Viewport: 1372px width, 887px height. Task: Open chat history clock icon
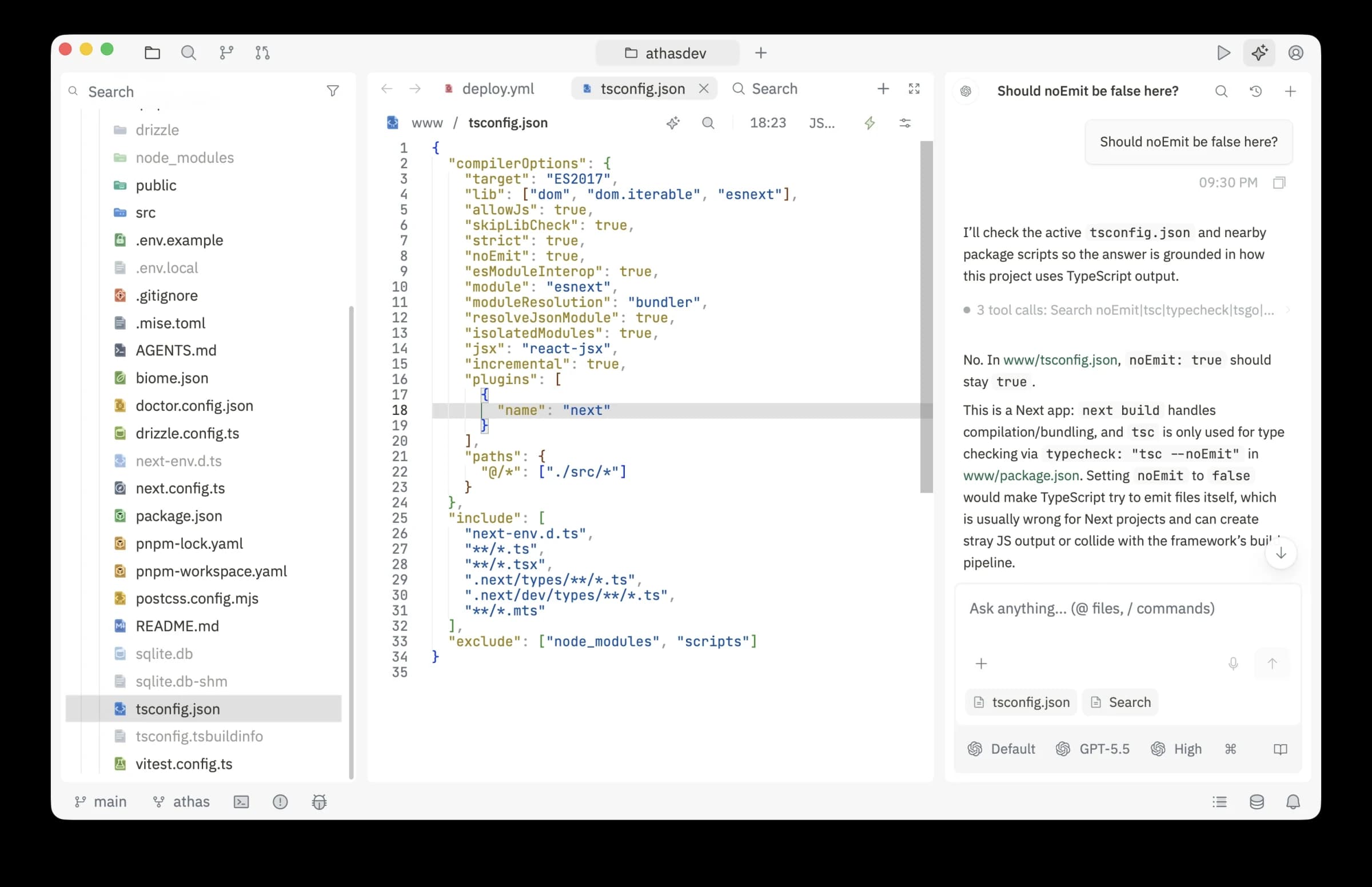[1255, 91]
